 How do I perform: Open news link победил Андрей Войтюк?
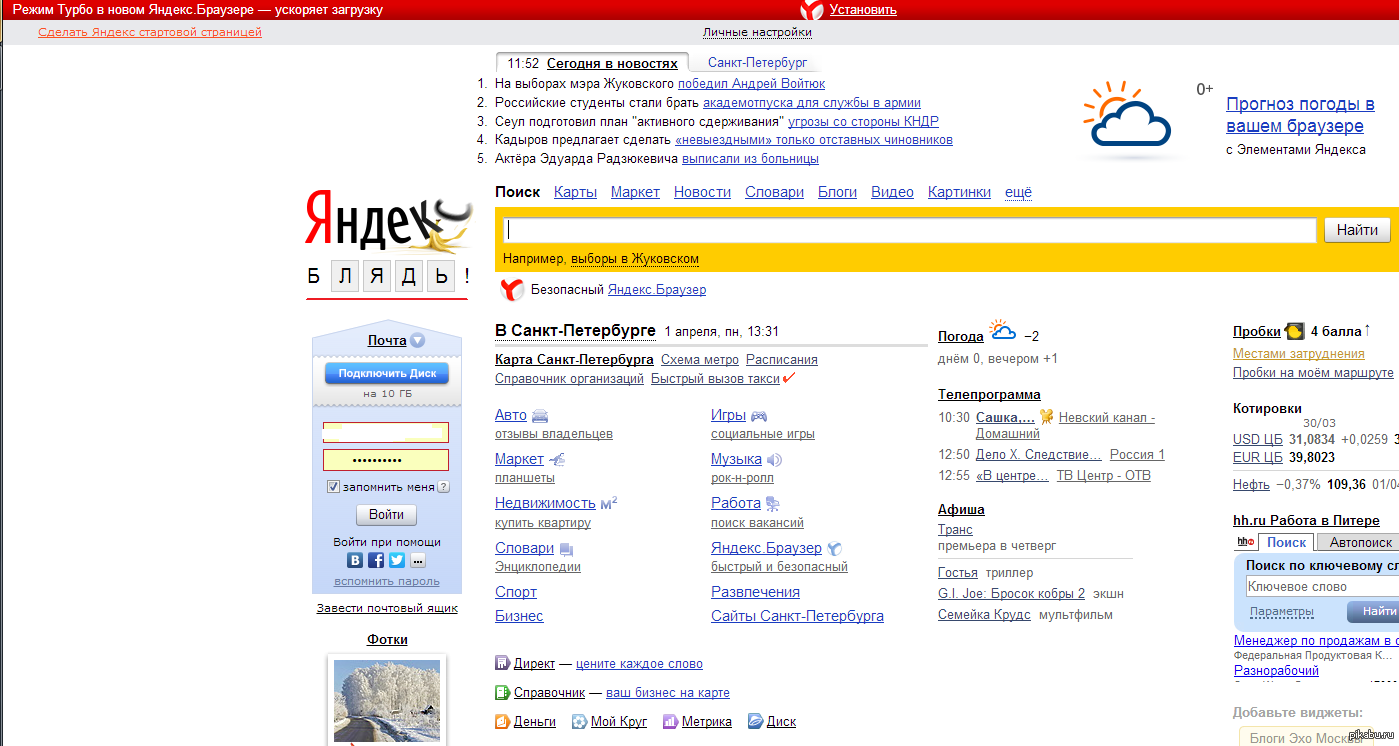click(752, 84)
